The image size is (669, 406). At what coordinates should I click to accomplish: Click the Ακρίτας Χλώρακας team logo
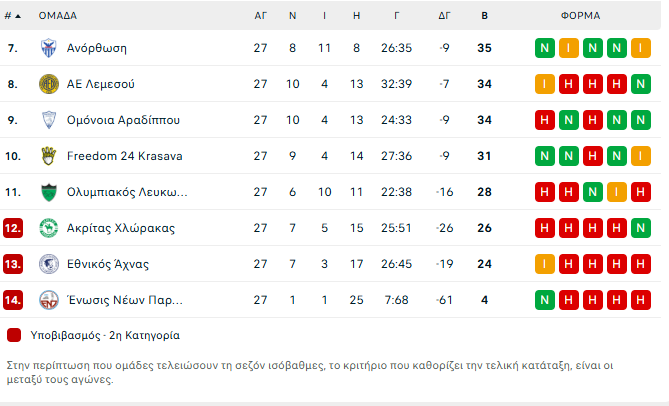click(x=48, y=228)
